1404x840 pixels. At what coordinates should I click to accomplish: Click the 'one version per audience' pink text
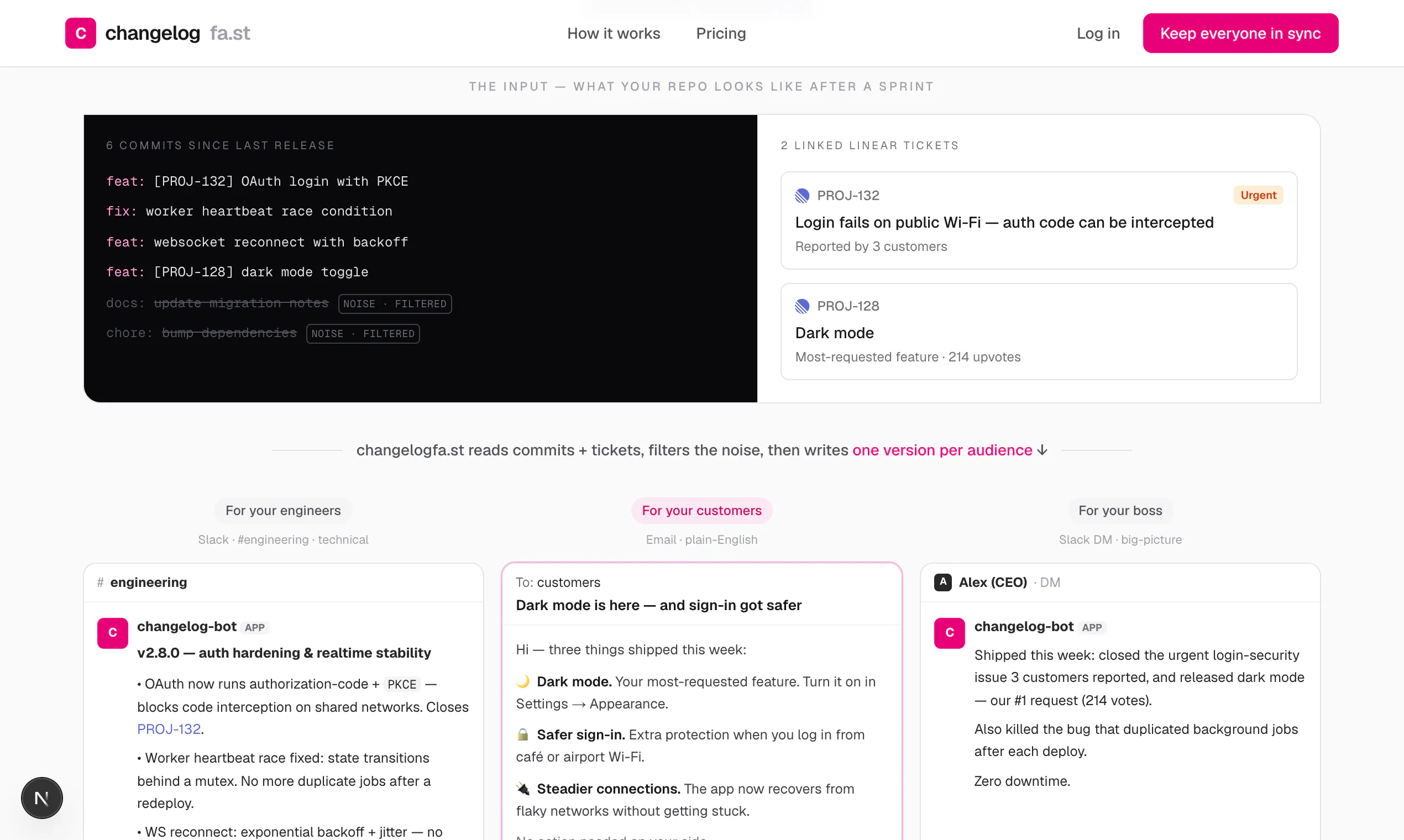[x=942, y=450]
